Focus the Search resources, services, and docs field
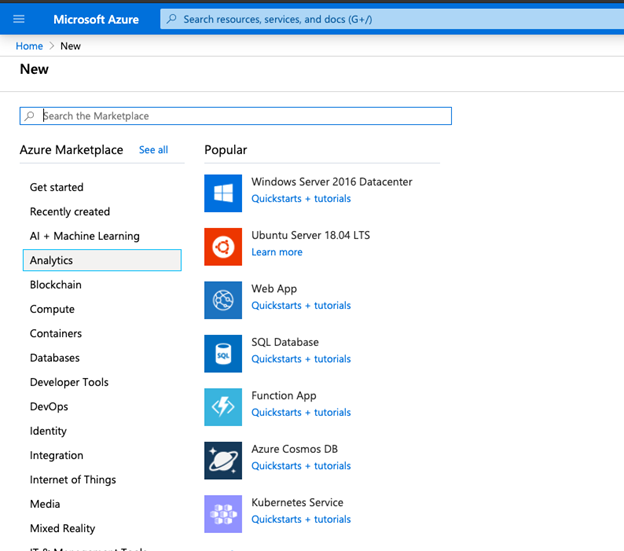624x551 pixels. (x=392, y=19)
